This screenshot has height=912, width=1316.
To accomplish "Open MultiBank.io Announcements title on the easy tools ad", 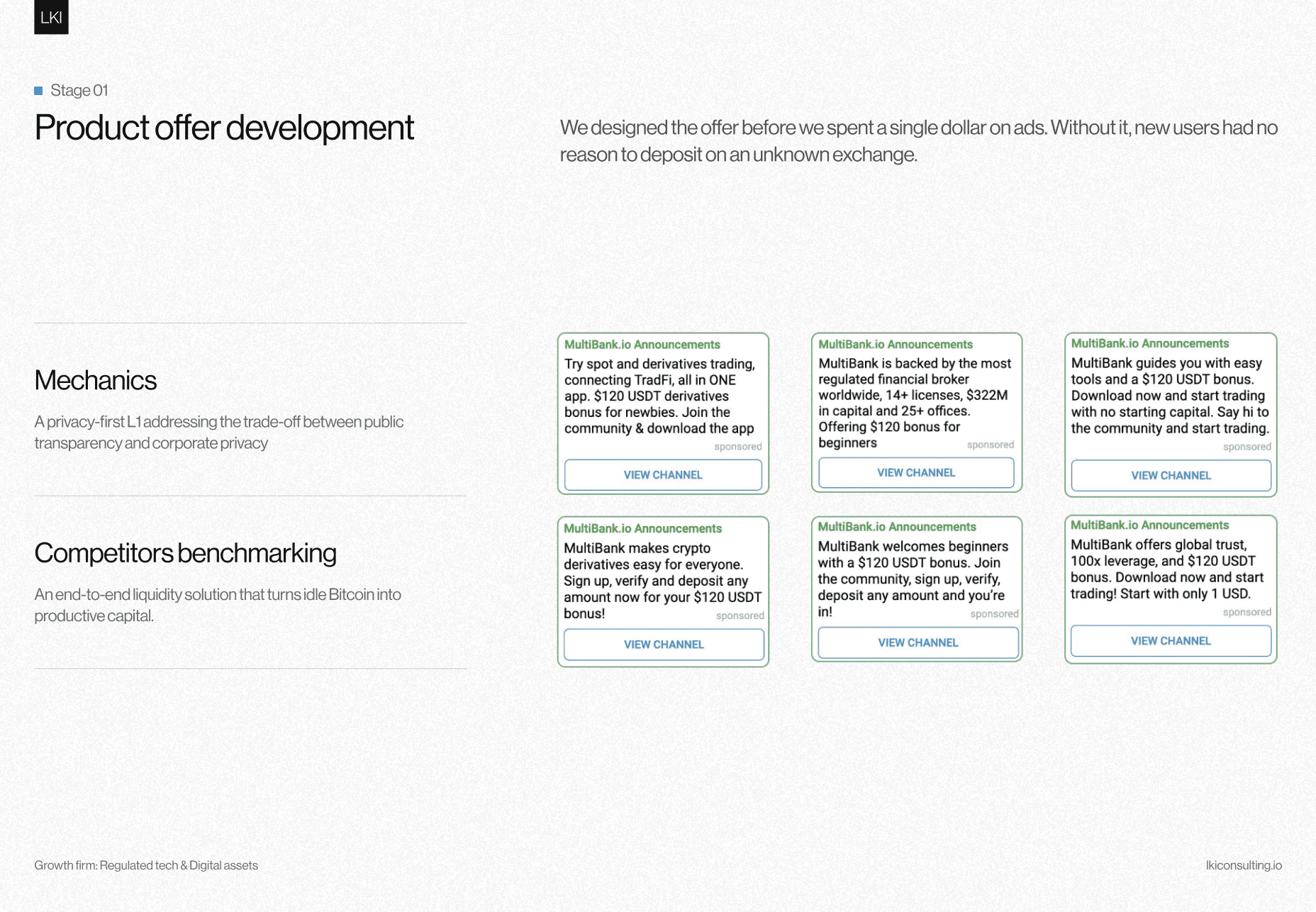I will click(x=1150, y=344).
